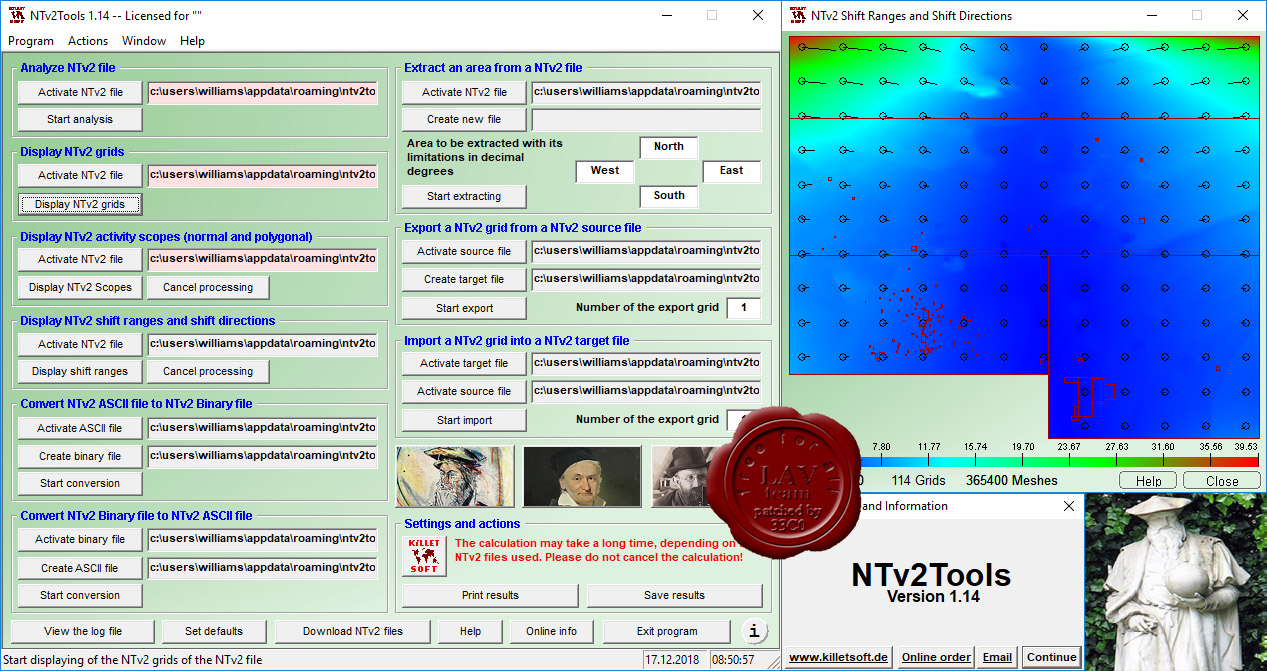Open the Program menu
The height and width of the screenshot is (671, 1267).
point(31,41)
